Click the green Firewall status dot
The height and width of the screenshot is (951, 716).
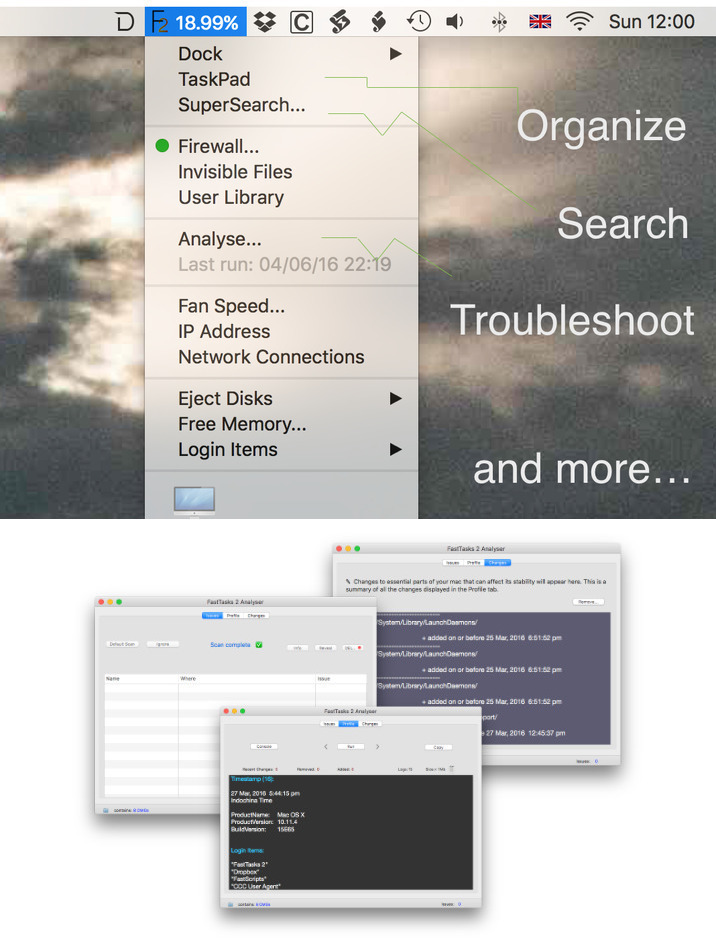pos(162,146)
